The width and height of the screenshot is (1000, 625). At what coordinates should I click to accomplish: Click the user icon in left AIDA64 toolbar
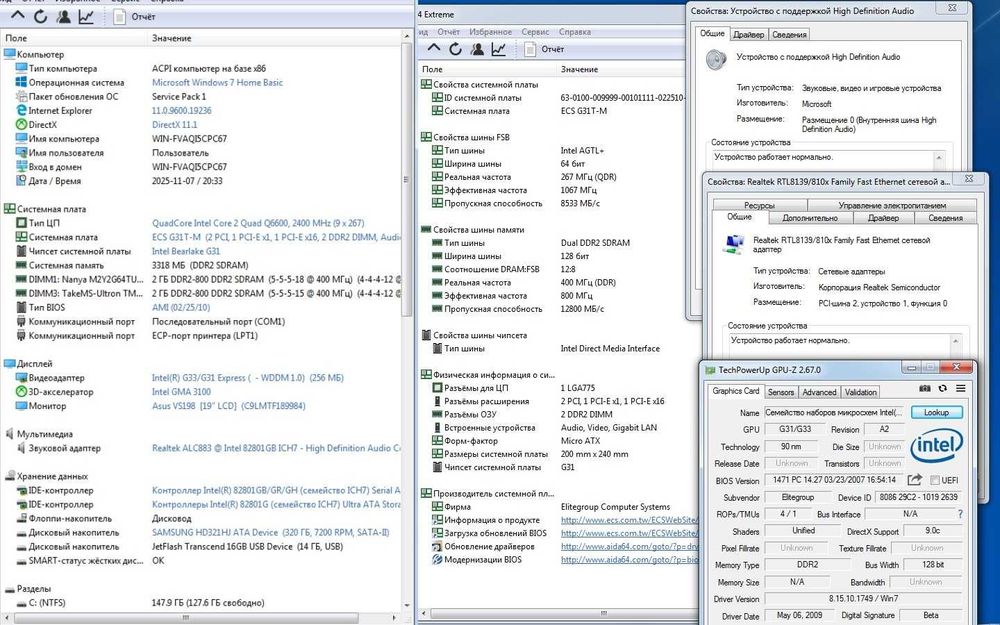tap(63, 17)
